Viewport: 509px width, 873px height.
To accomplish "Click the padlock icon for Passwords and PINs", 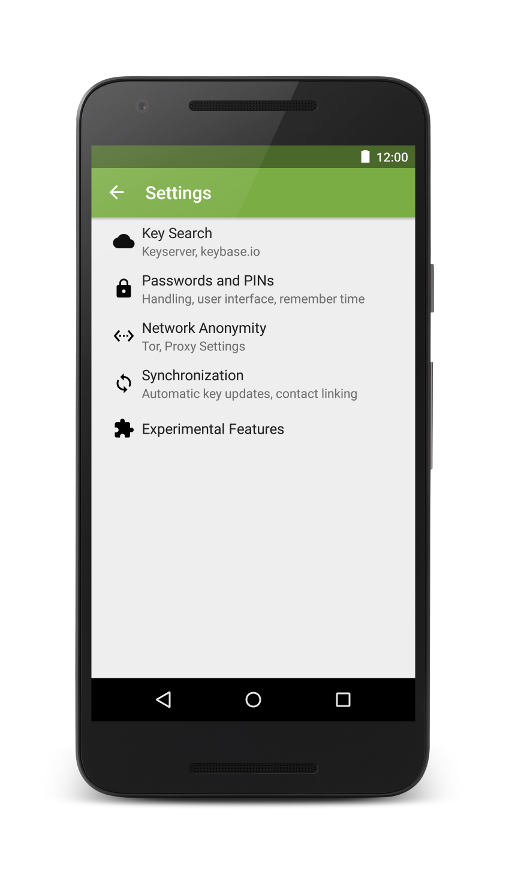I will tap(124, 288).
